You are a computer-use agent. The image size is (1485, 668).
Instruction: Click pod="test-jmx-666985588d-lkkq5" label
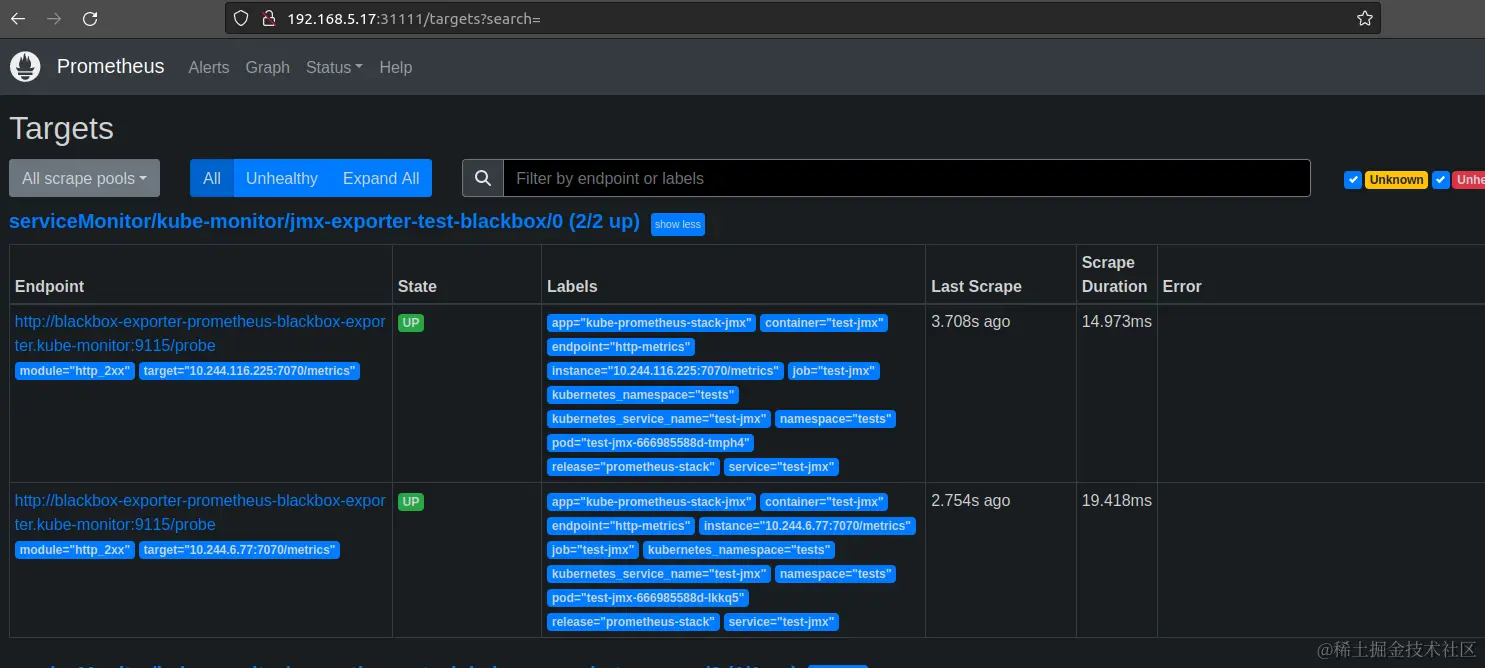click(x=647, y=598)
